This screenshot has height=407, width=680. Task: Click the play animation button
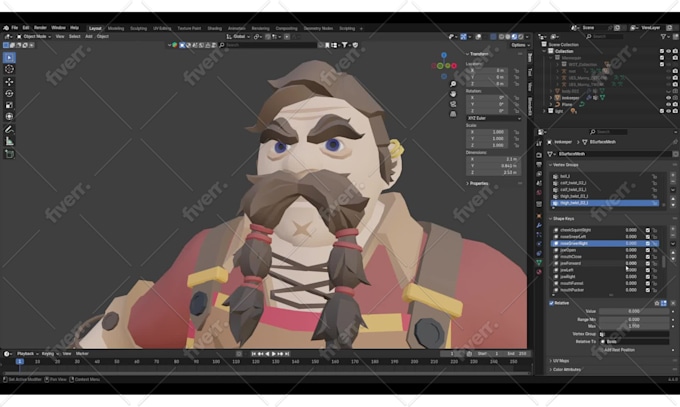(274, 354)
